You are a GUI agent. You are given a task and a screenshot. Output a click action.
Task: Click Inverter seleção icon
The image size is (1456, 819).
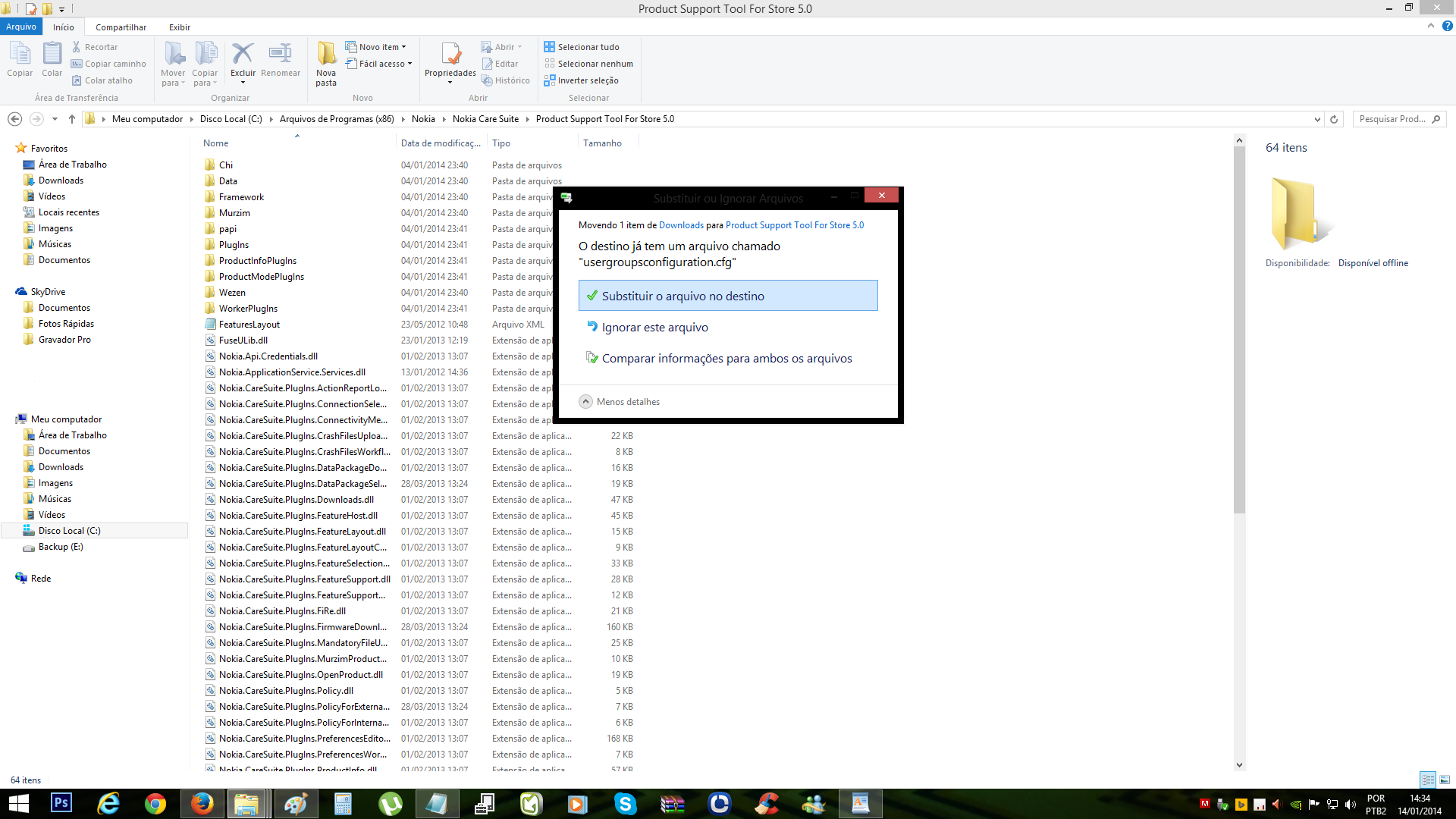pos(550,80)
